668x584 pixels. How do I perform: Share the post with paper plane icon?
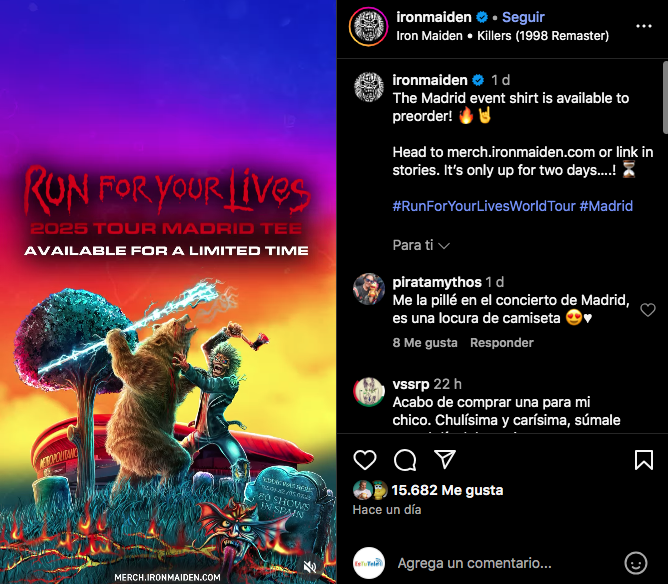[x=445, y=459]
